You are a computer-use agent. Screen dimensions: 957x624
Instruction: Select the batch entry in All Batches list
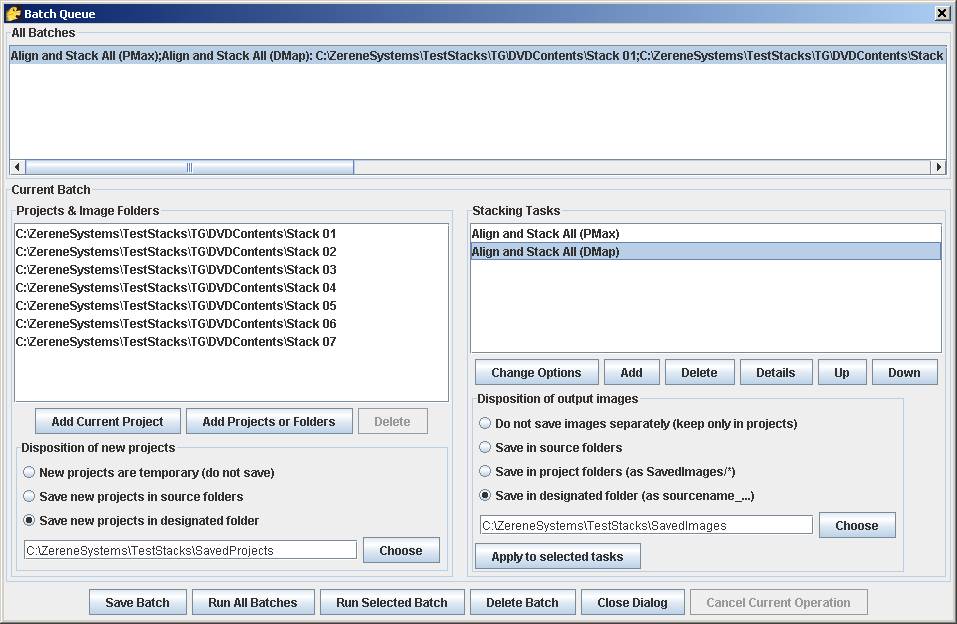pos(477,56)
